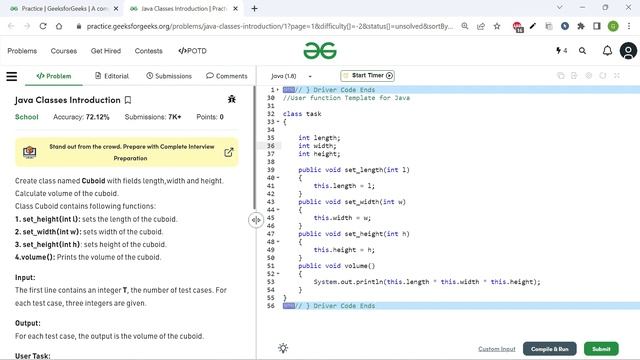Switch to the Editorial tab

(112, 76)
